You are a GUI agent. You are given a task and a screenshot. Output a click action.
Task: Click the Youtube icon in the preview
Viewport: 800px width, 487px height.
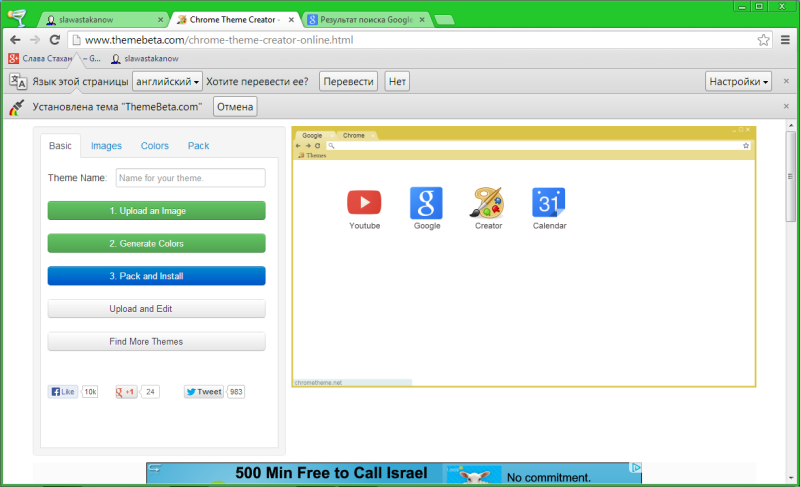coord(364,202)
